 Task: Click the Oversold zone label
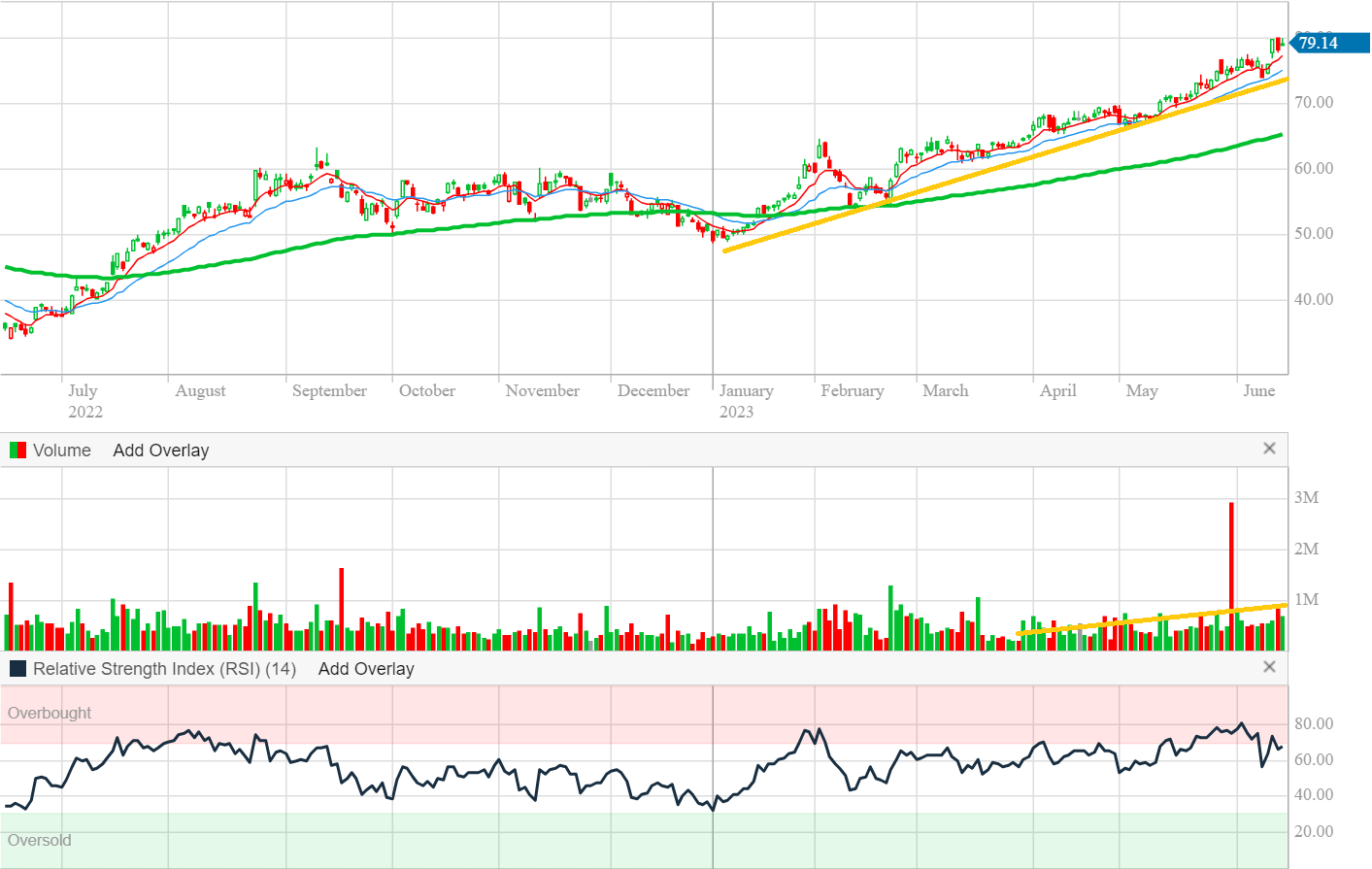[40, 840]
